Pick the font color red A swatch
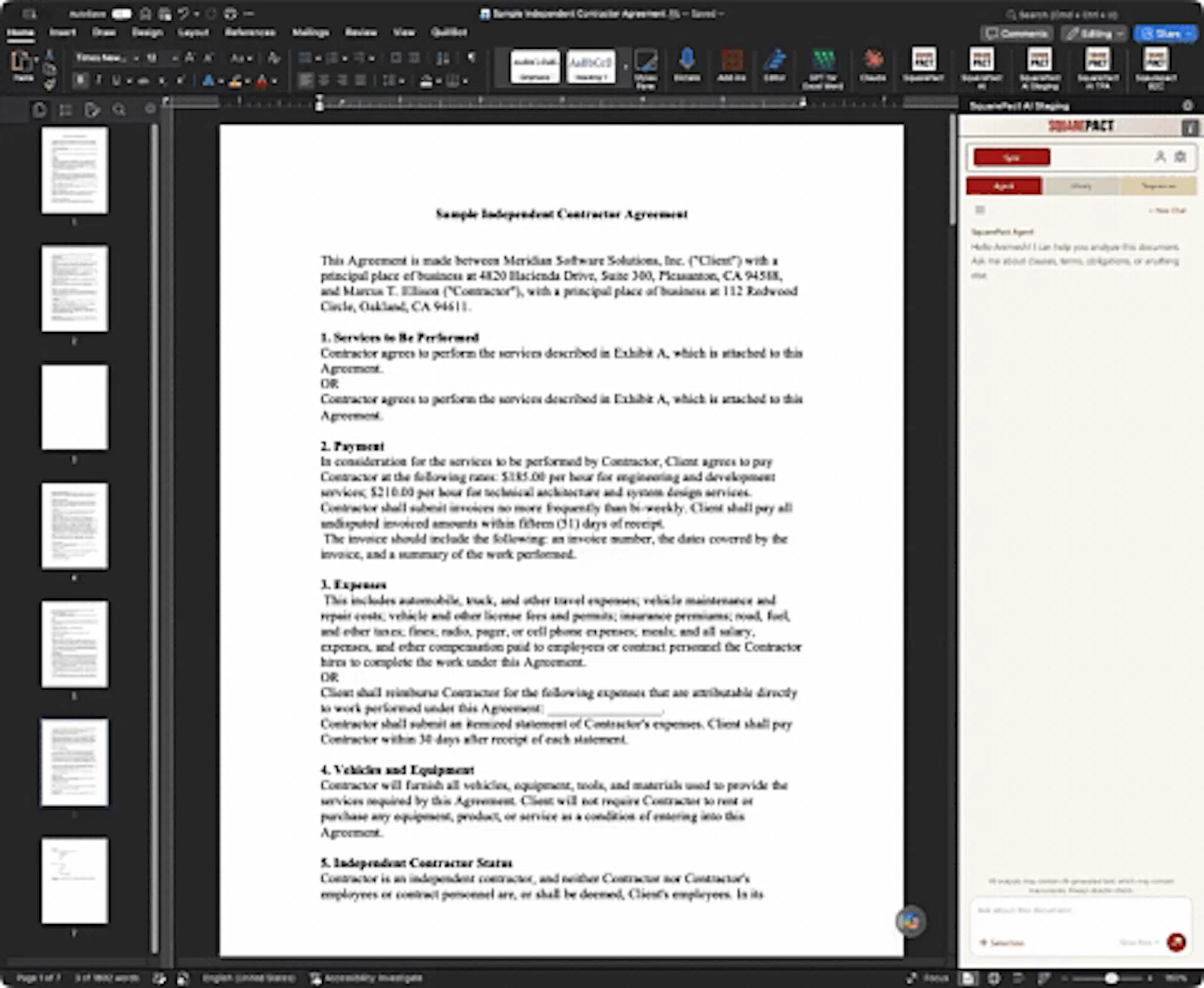This screenshot has height=988, width=1204. (x=261, y=81)
